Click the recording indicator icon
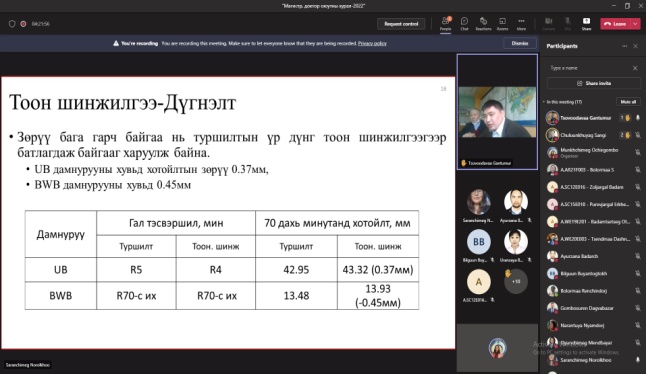The width and height of the screenshot is (646, 374). click(x=23, y=24)
